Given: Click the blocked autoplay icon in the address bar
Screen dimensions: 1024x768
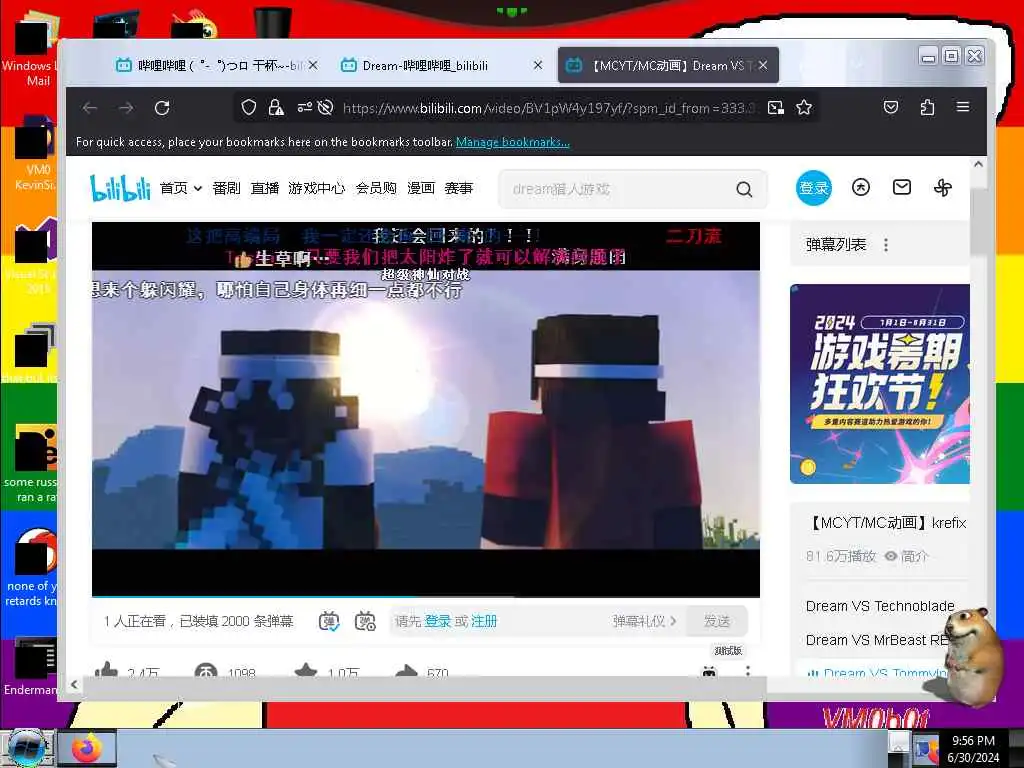Looking at the screenshot, I should [325, 108].
